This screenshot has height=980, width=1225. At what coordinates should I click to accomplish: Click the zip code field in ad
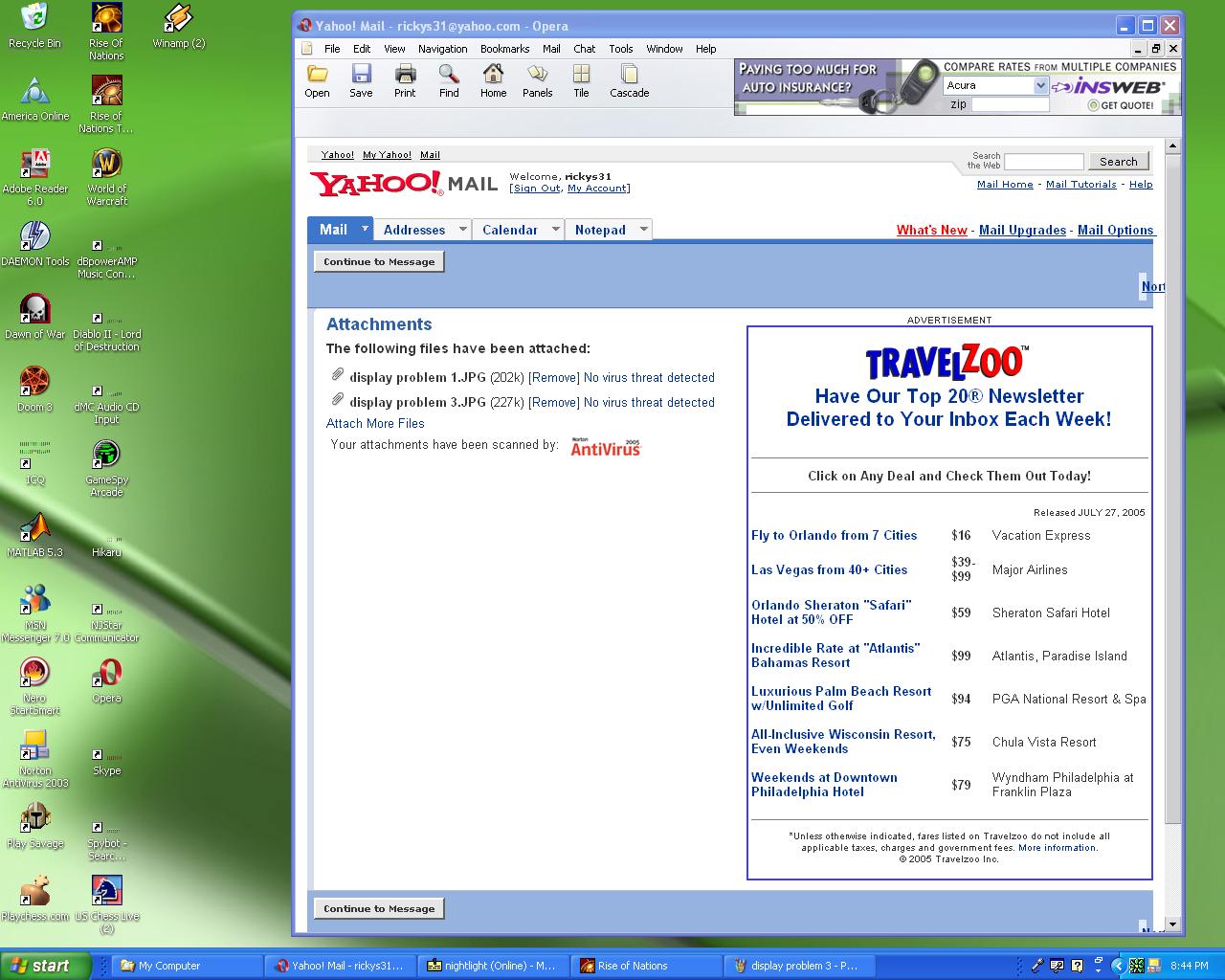pos(1010,104)
